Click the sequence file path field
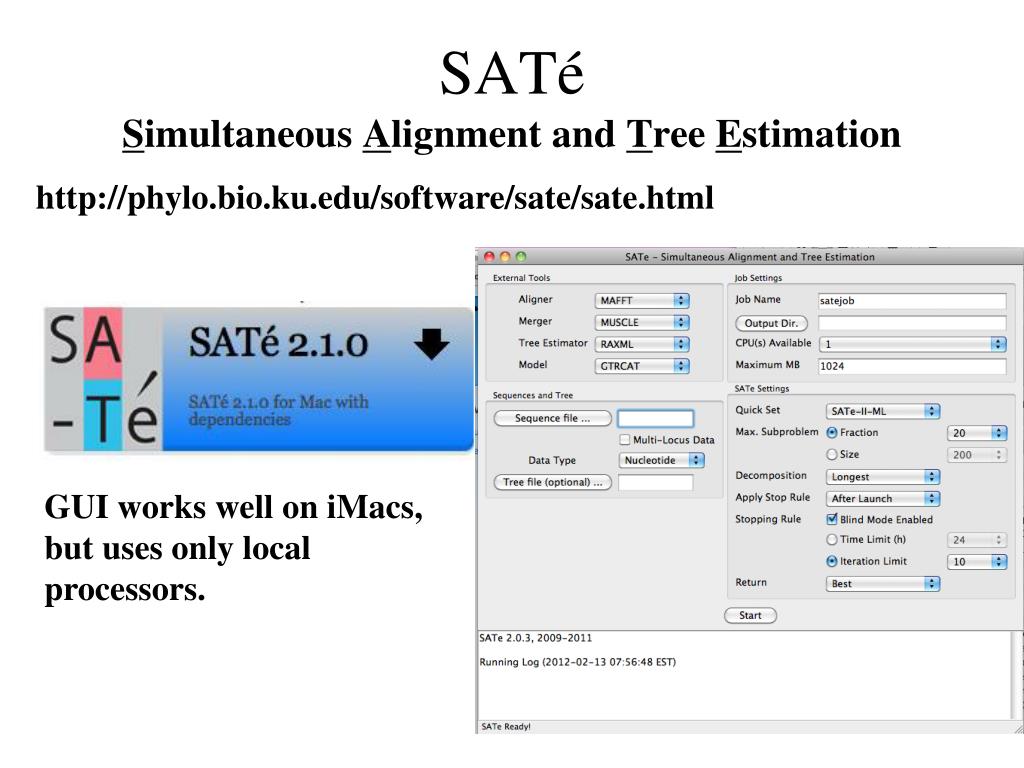 pos(656,419)
